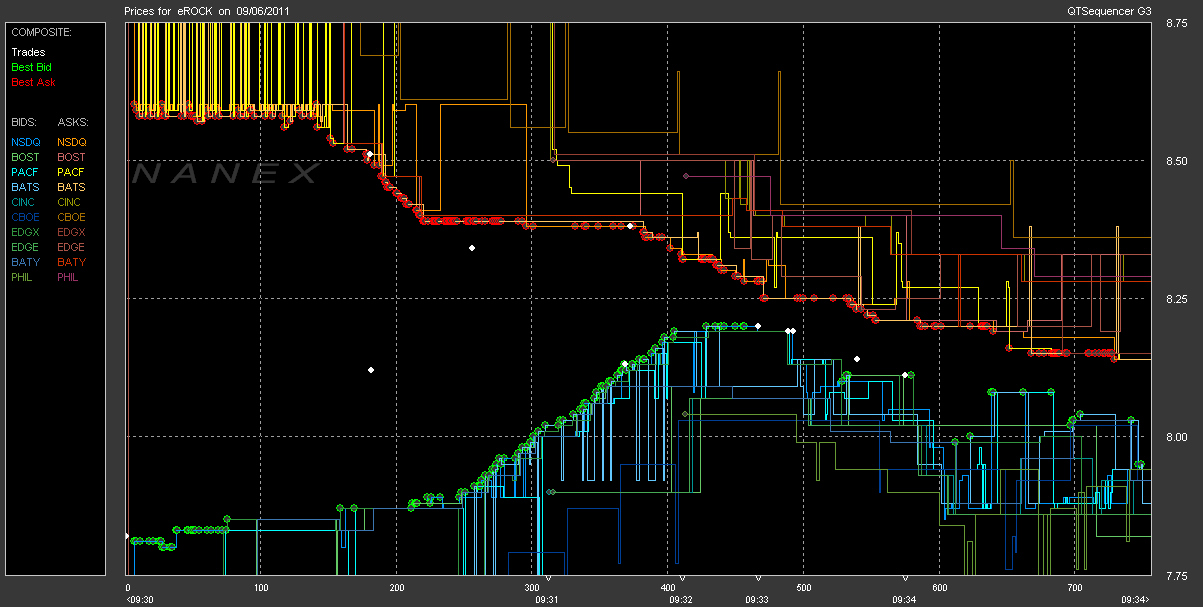Click the chart title 'Prices for eROCK'
The image size is (1203, 607).
click(166, 11)
